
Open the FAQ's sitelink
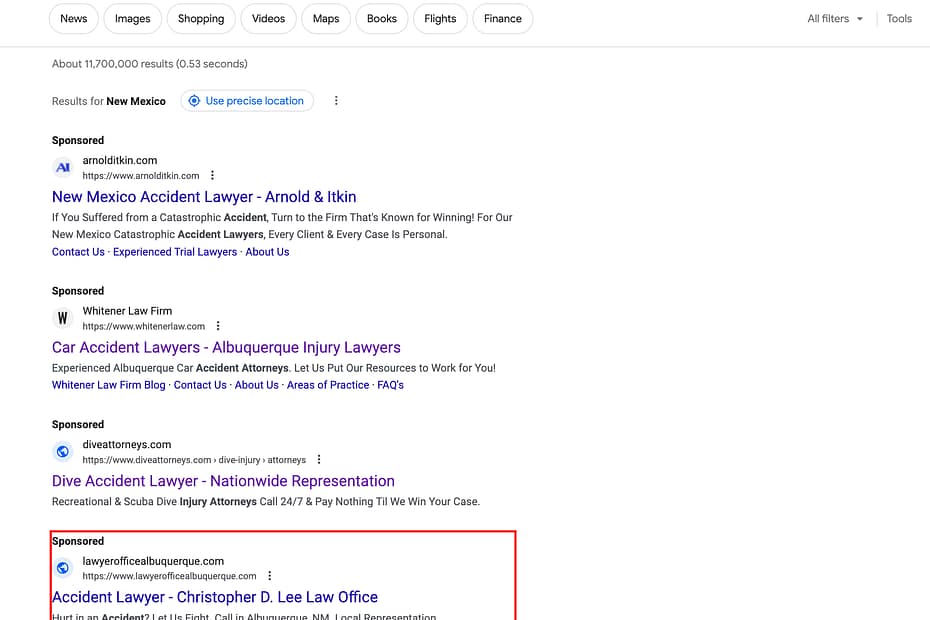390,385
